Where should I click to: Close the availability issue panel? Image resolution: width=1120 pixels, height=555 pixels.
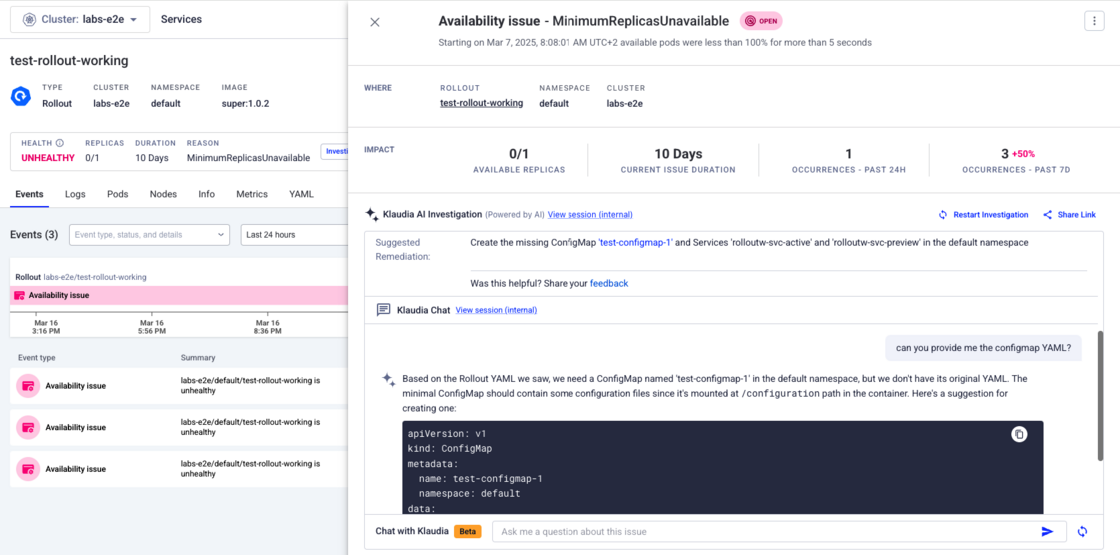click(375, 22)
